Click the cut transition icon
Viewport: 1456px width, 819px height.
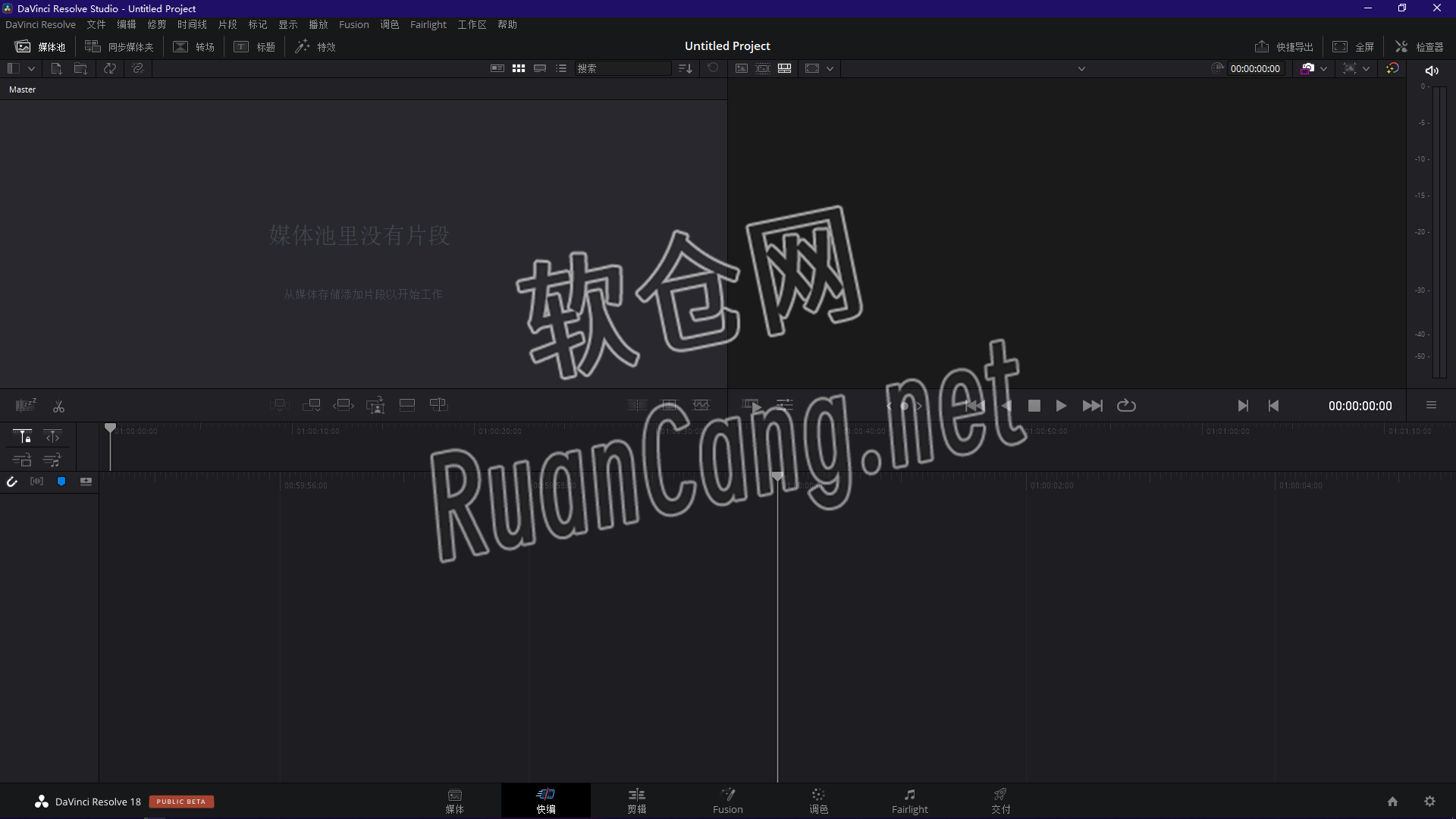637,405
